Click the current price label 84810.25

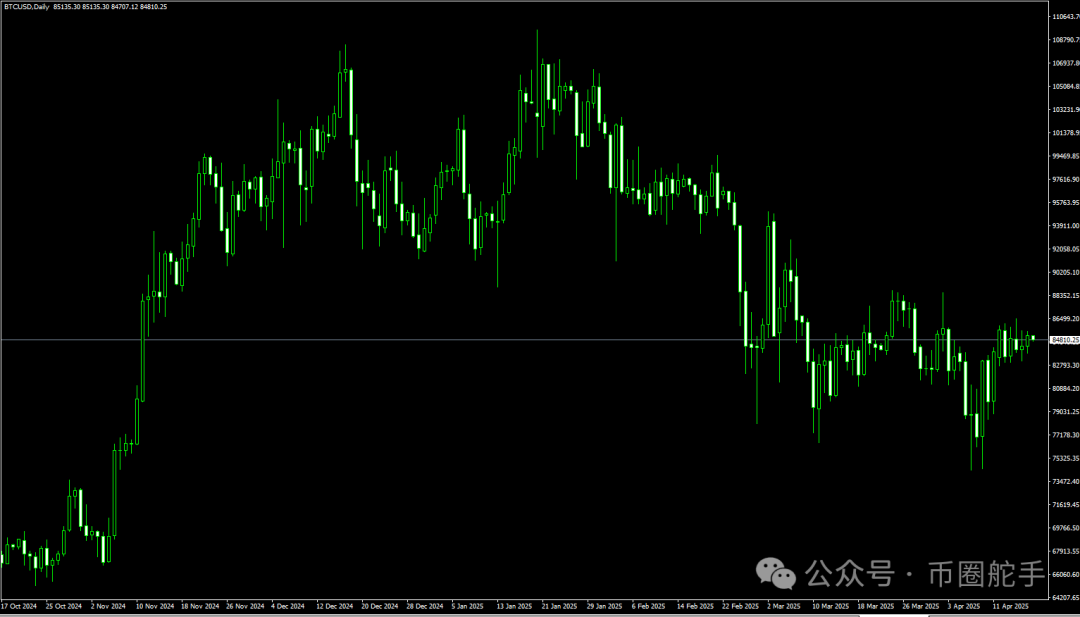[x=1065, y=340]
